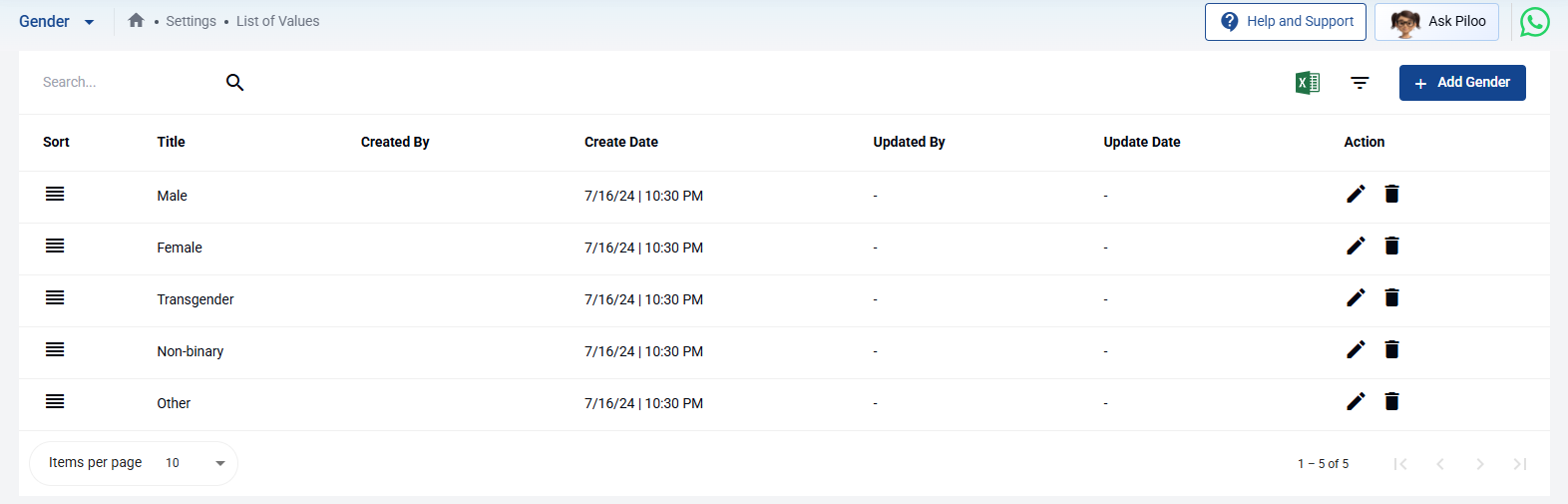Click the search magnifier icon
Viewport: 1568px width, 504px height.
coord(235,82)
